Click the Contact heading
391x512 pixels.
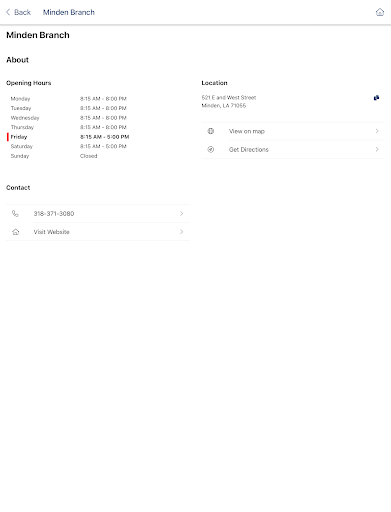point(18,188)
